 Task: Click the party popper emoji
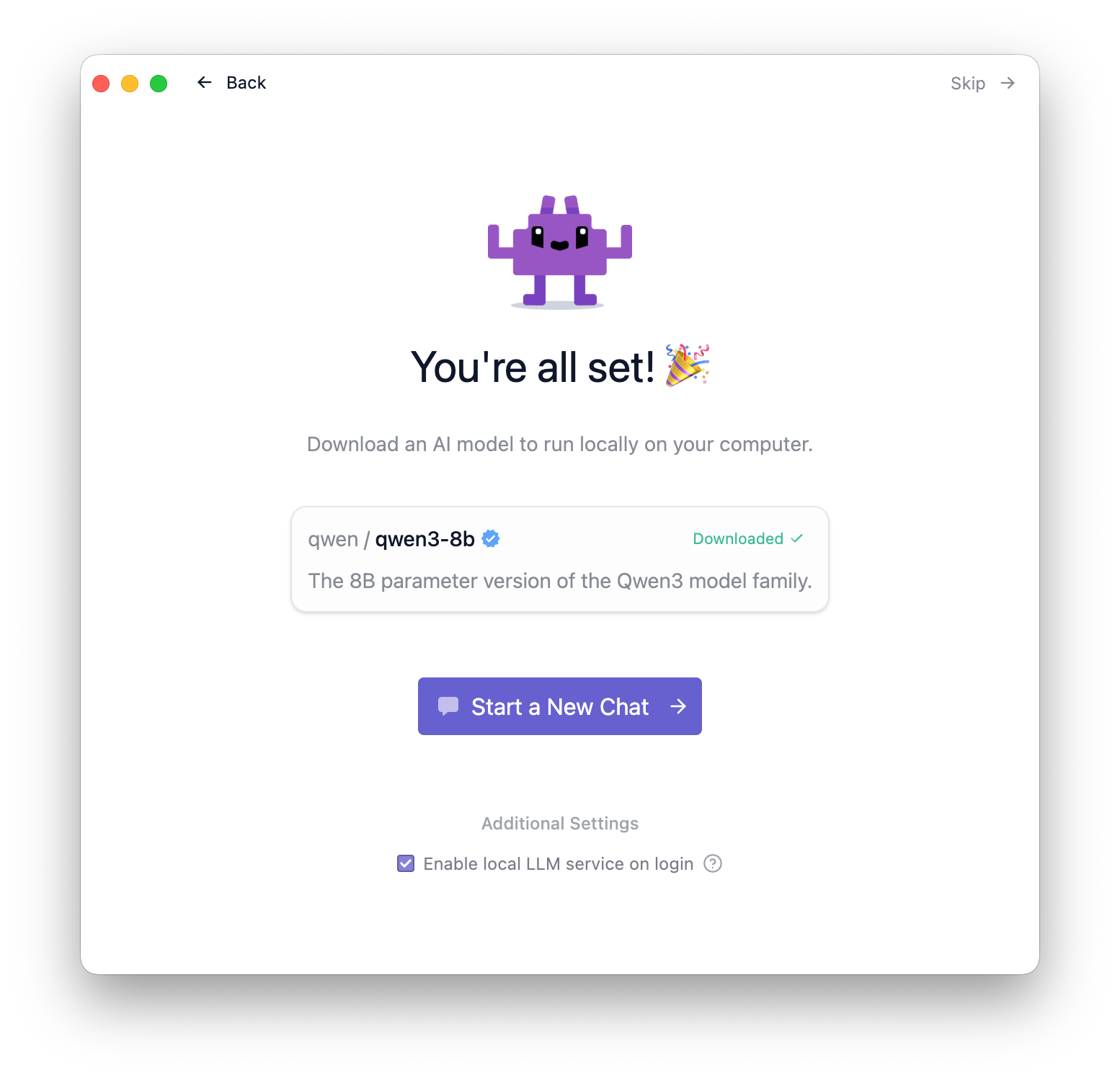[688, 365]
